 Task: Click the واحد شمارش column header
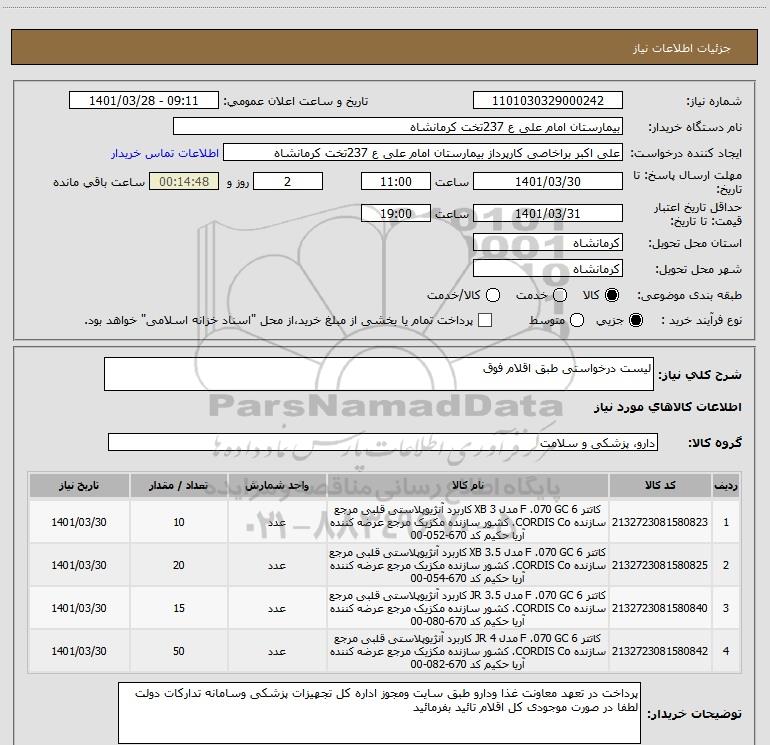[x=277, y=486]
